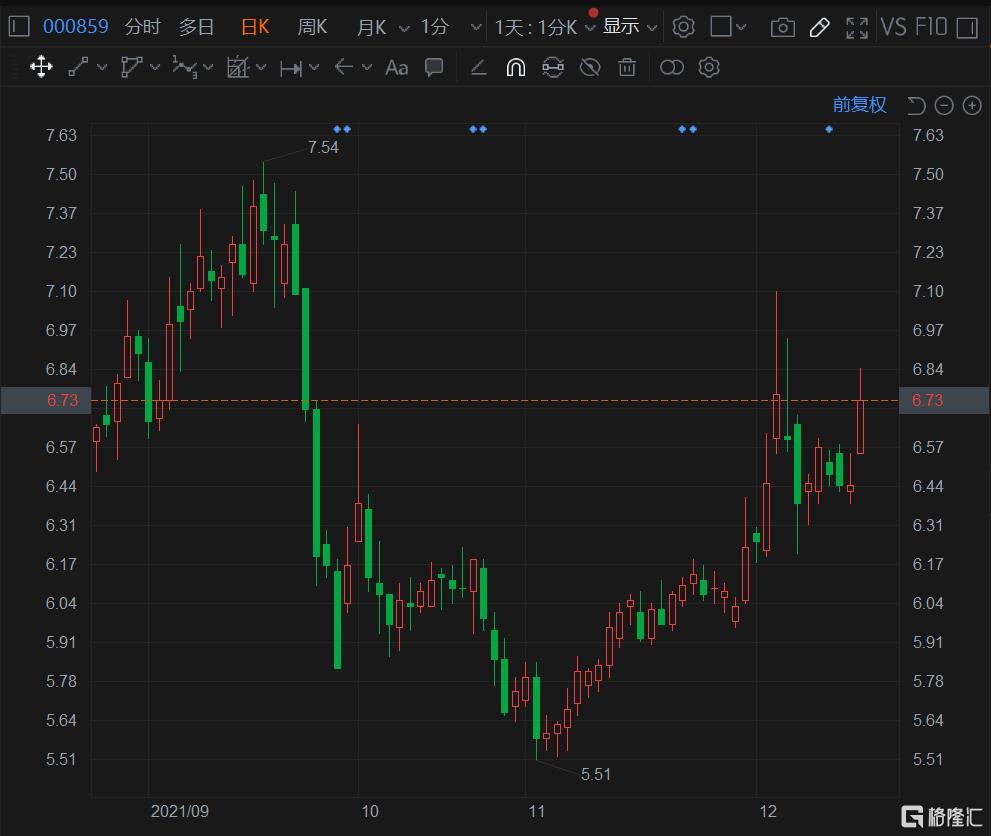
Task: Open F10 company info
Action: click(930, 27)
